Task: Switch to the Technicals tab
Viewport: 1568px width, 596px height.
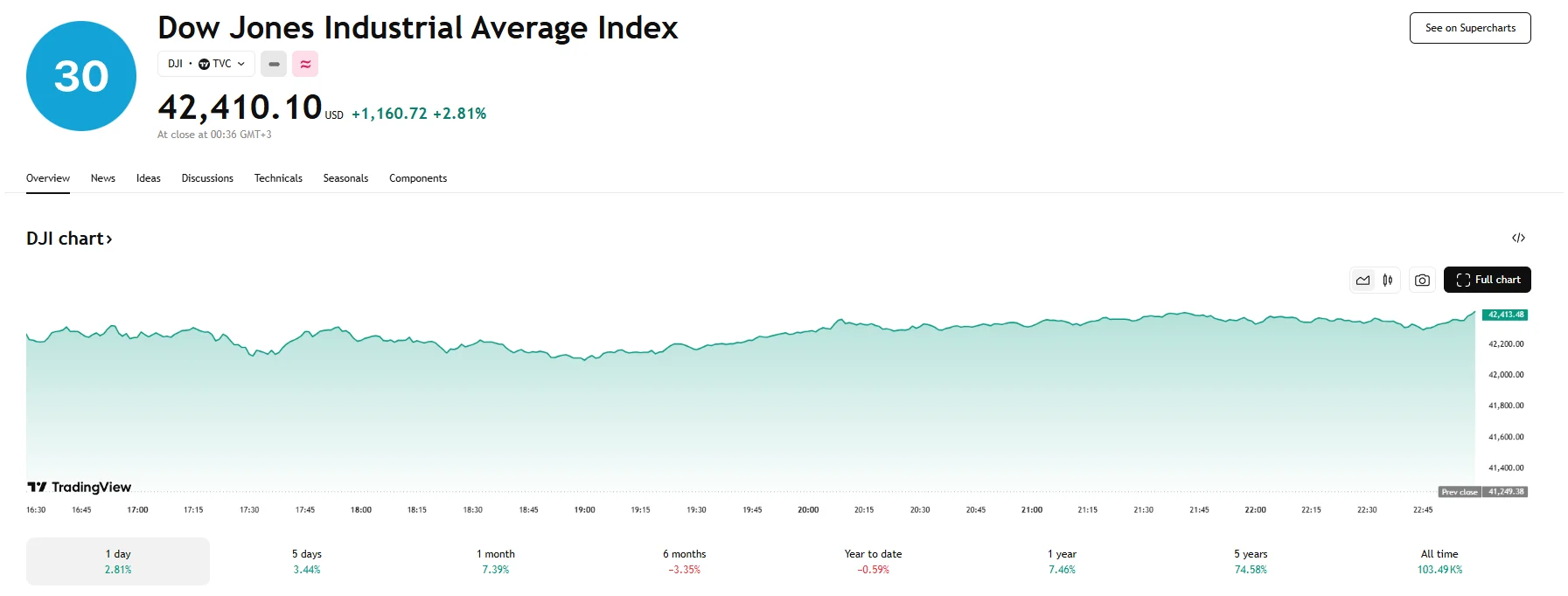Action: pyautogui.click(x=278, y=178)
